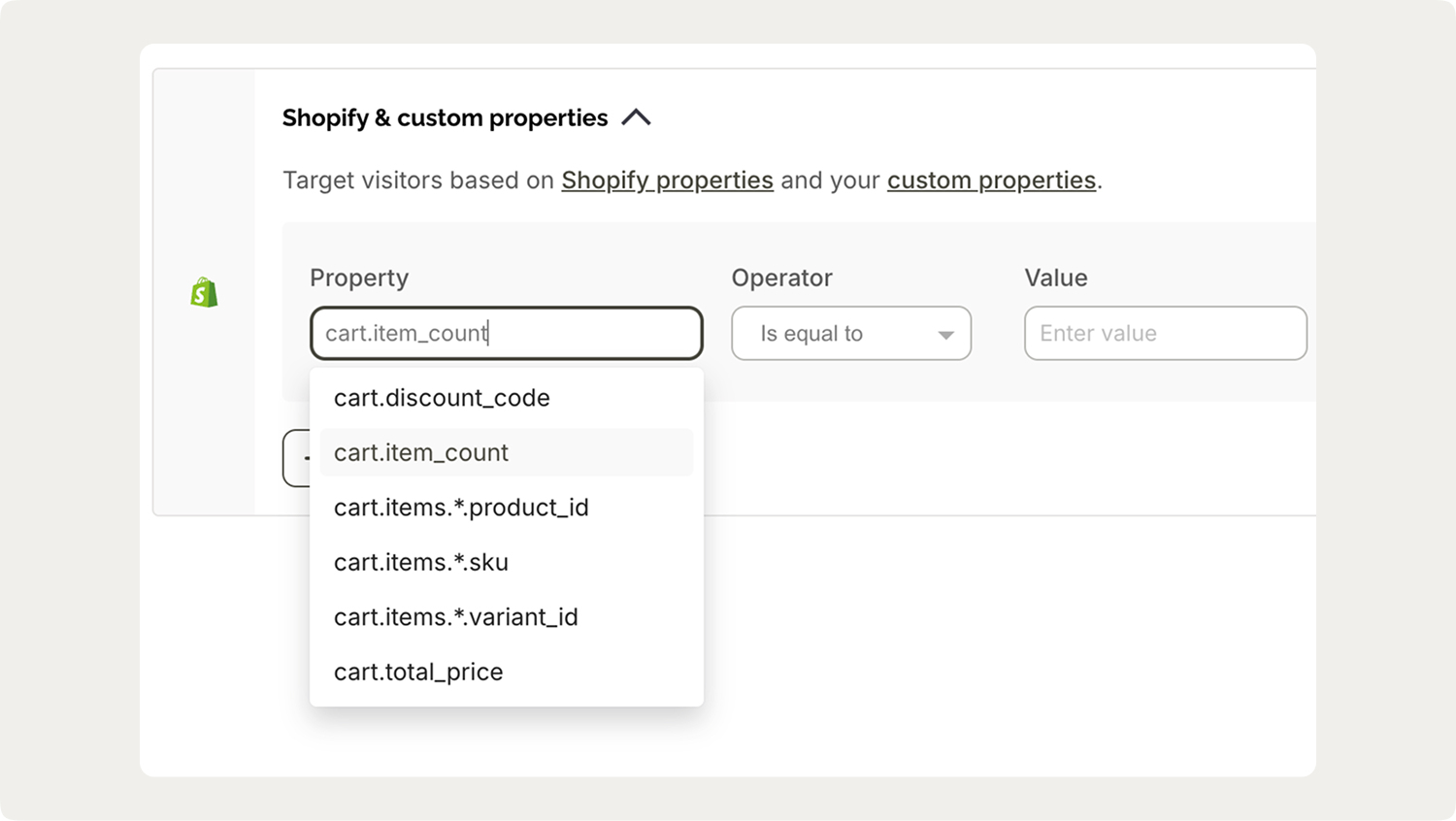The height and width of the screenshot is (821, 1456).
Task: Click into the 'Enter value' field
Action: (x=1165, y=333)
